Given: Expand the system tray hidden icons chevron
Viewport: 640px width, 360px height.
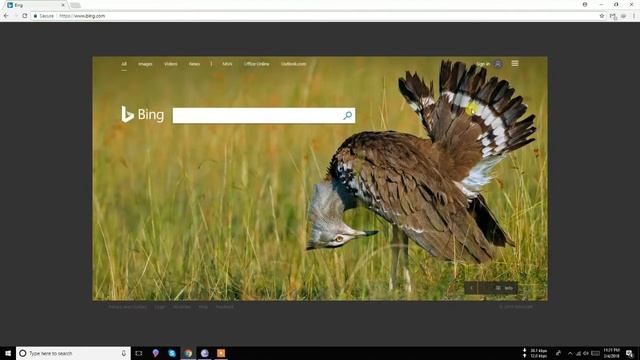Looking at the screenshot, I should coord(570,353).
